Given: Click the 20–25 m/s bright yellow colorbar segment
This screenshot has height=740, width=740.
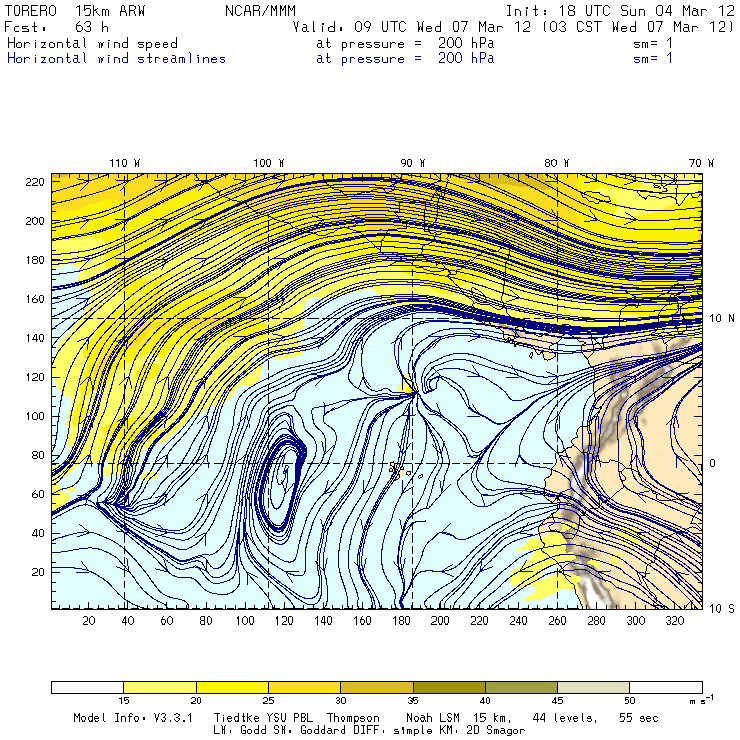Looking at the screenshot, I should click(x=232, y=687).
